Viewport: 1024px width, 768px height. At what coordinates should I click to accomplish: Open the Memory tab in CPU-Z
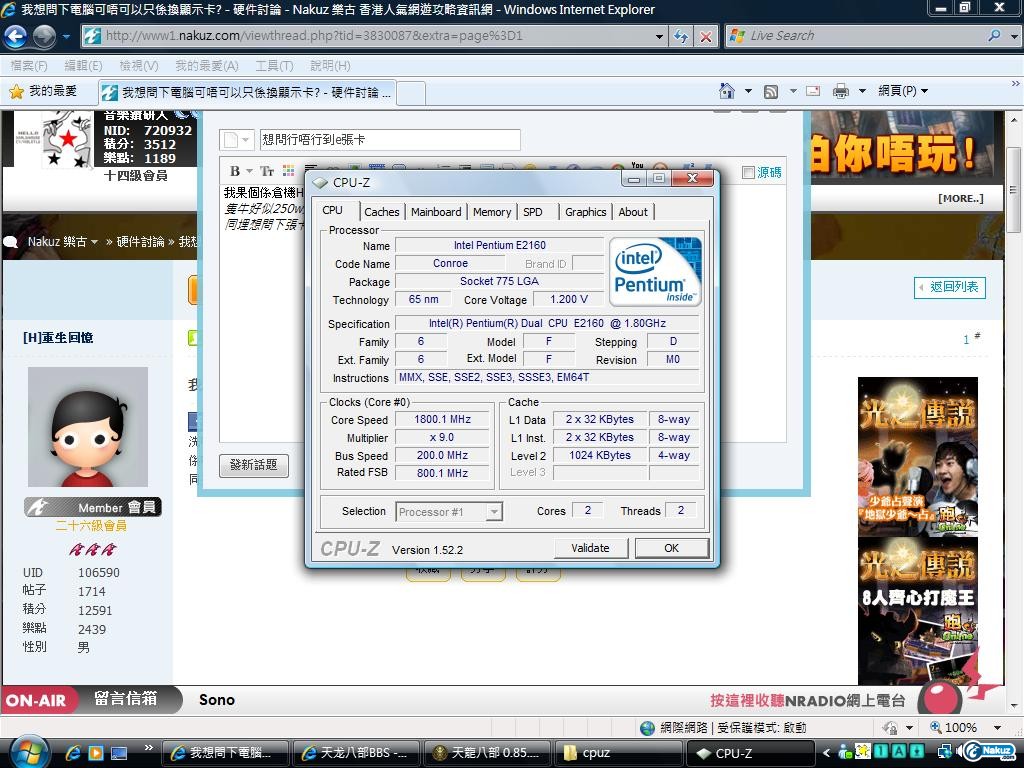click(x=492, y=212)
